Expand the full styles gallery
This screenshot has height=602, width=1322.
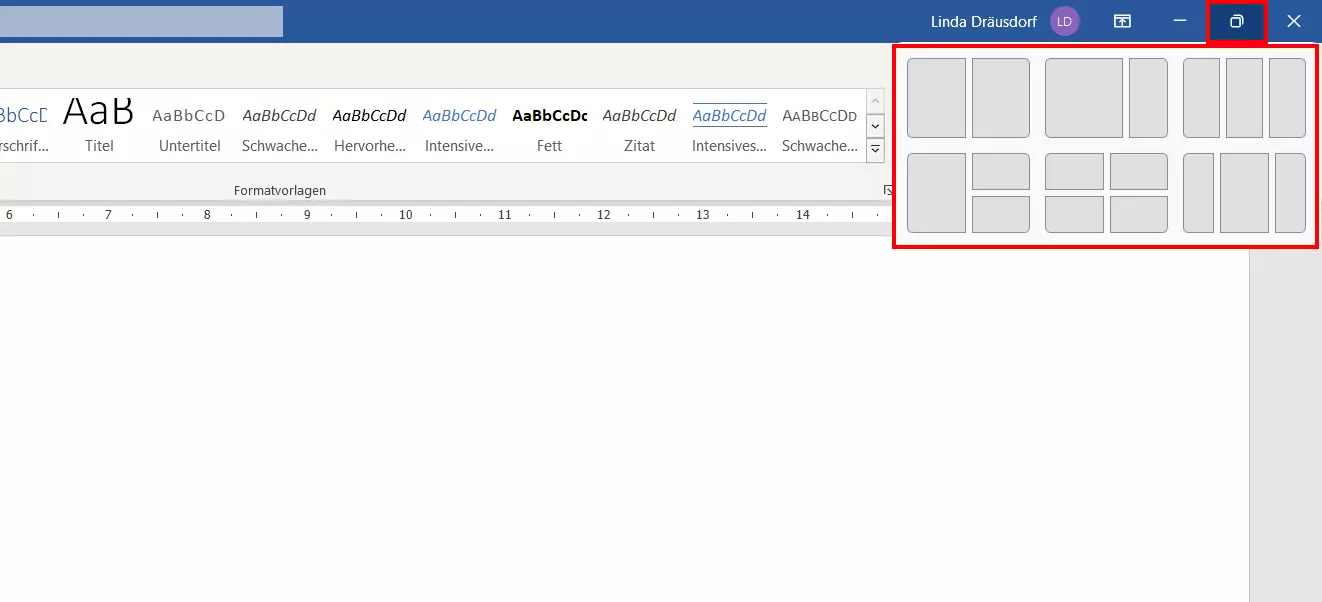[x=875, y=150]
